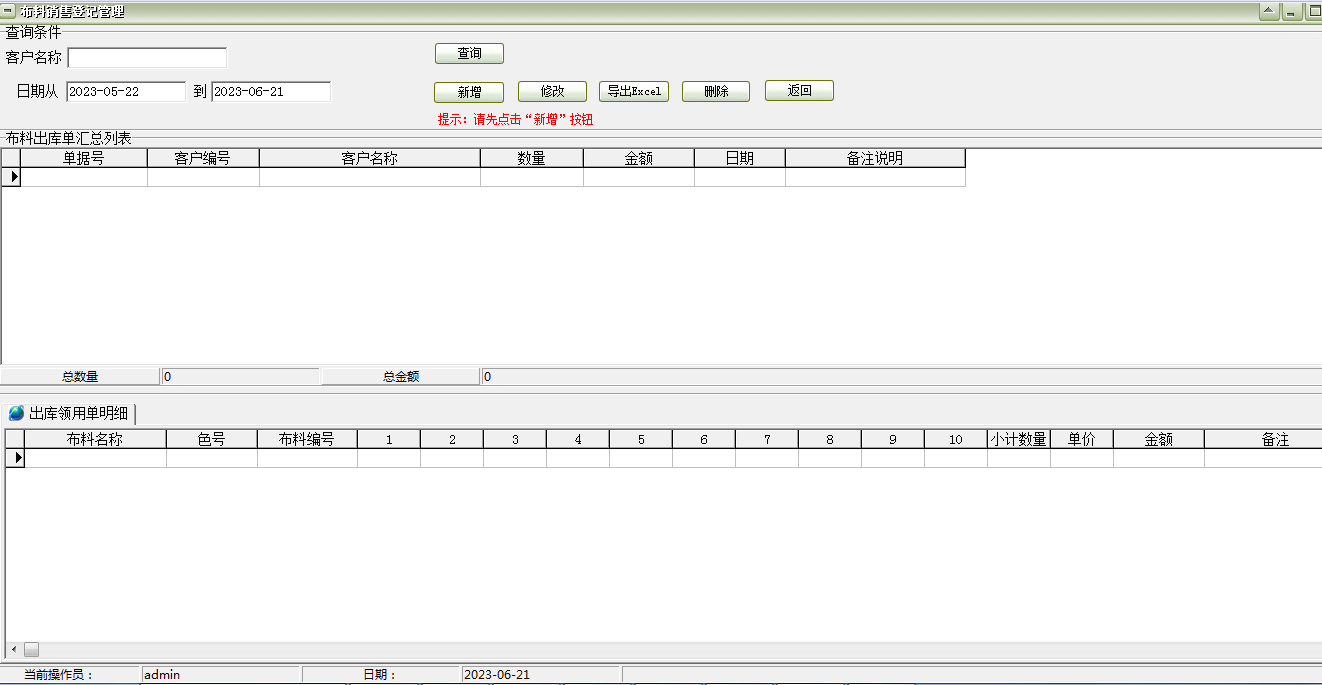
Task: Click the 布料编号 column header
Action: coord(307,439)
